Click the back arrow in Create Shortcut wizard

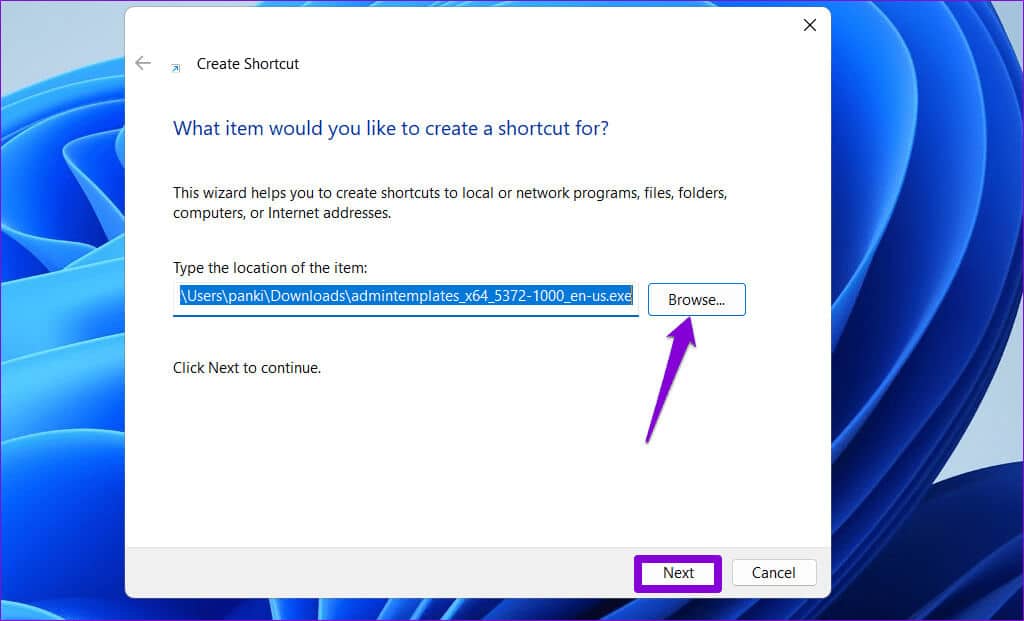tap(142, 63)
